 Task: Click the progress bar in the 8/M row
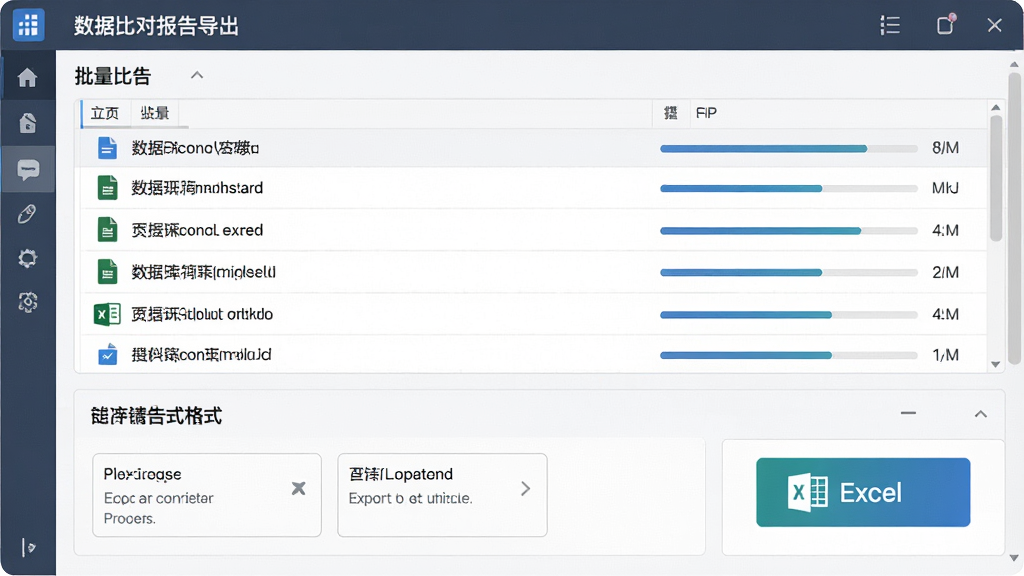(789, 149)
